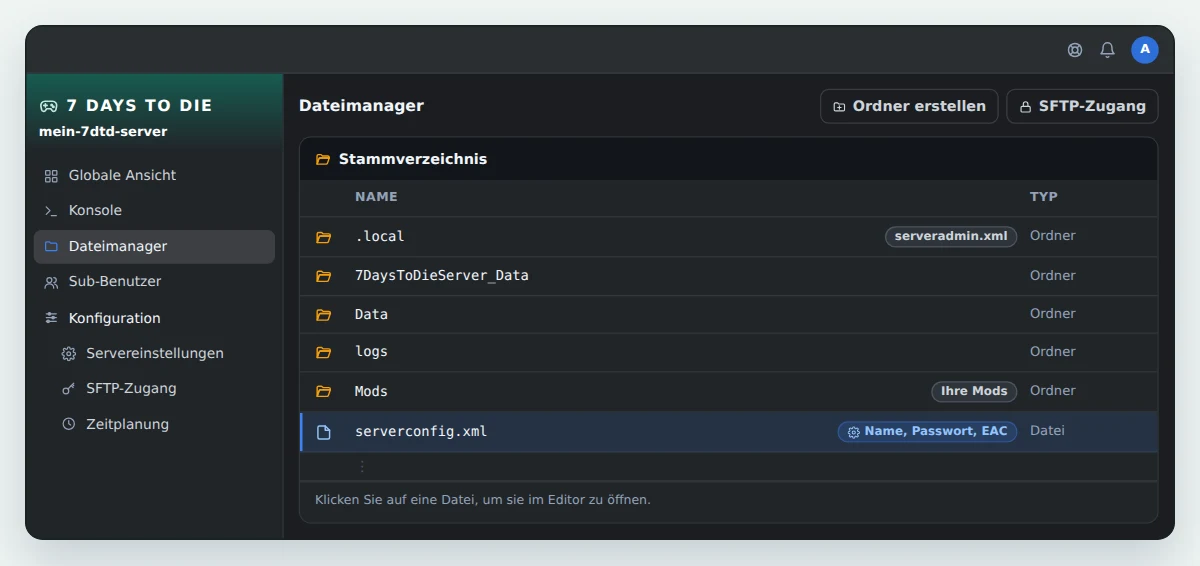Open Servereinstellungen under Konfiguration
1200x566 pixels.
154,354
